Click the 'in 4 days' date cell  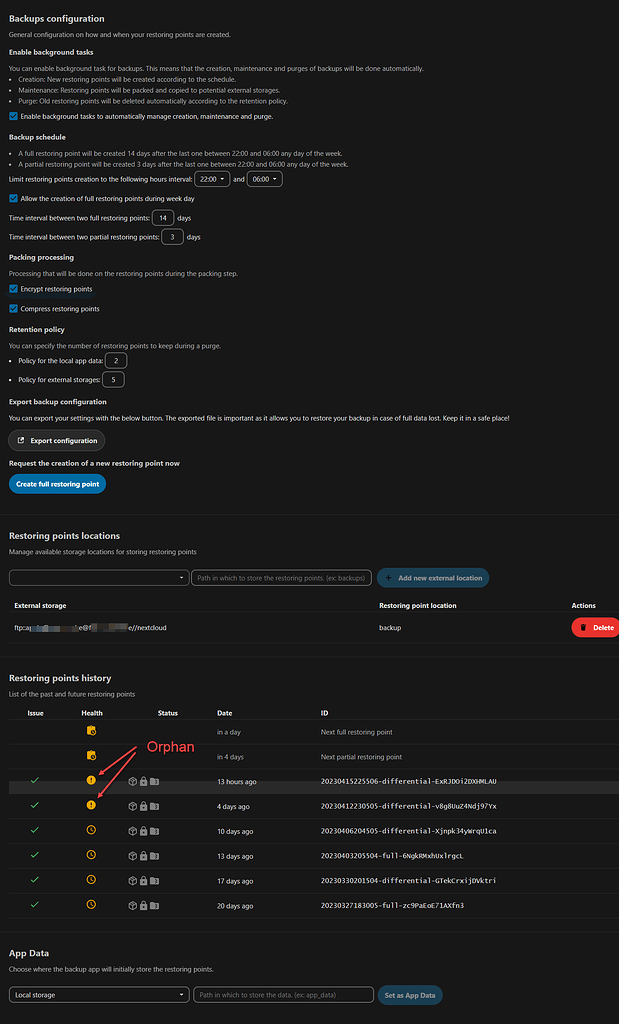click(230, 756)
